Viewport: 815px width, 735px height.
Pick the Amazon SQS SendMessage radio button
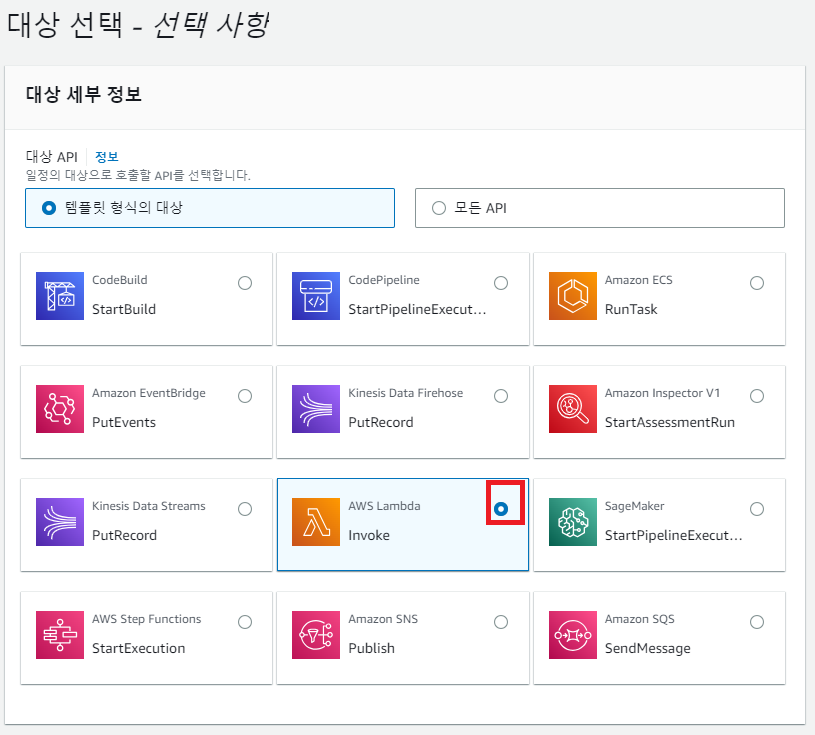coord(757,622)
